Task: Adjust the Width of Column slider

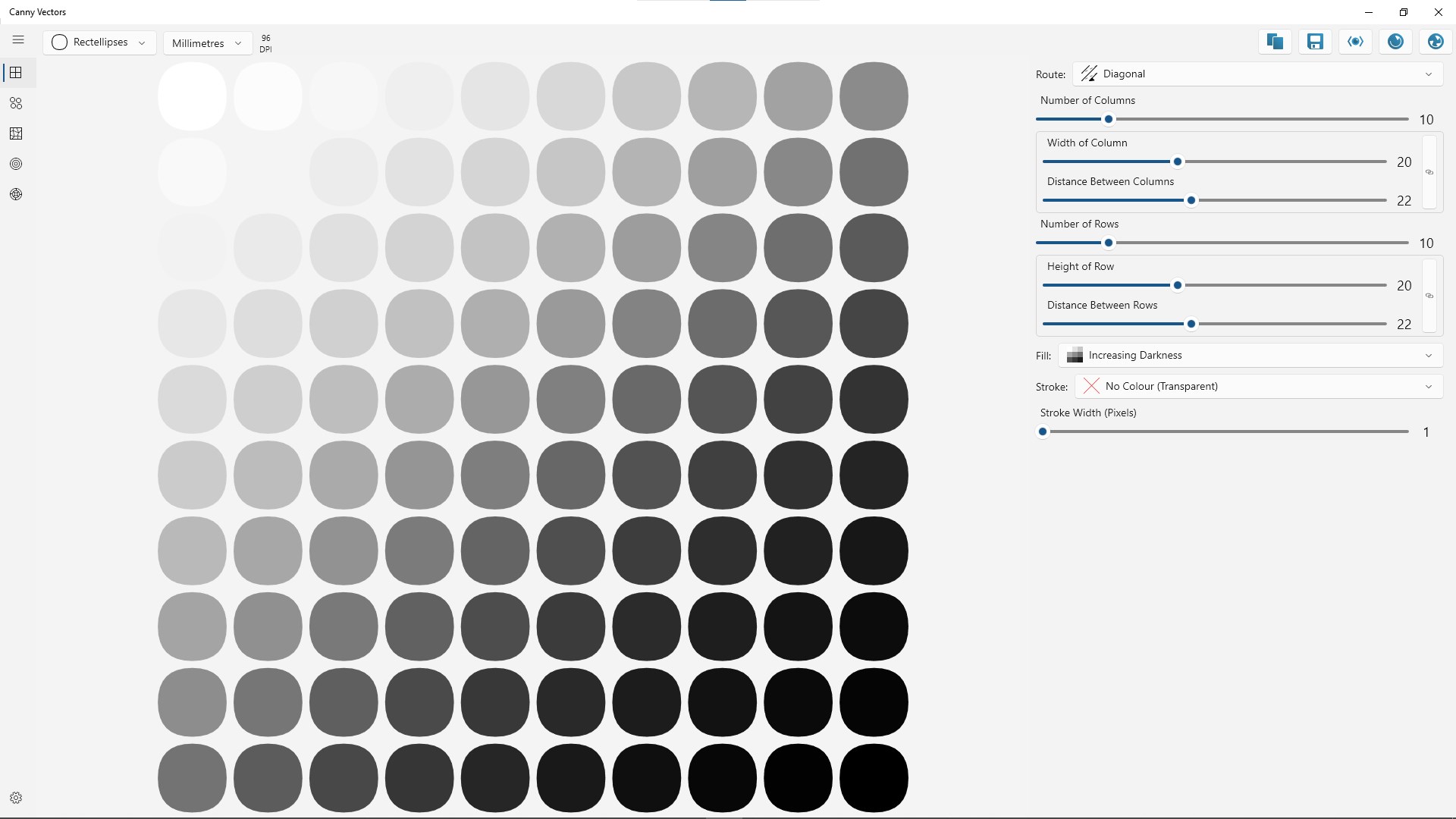Action: tap(1215, 162)
